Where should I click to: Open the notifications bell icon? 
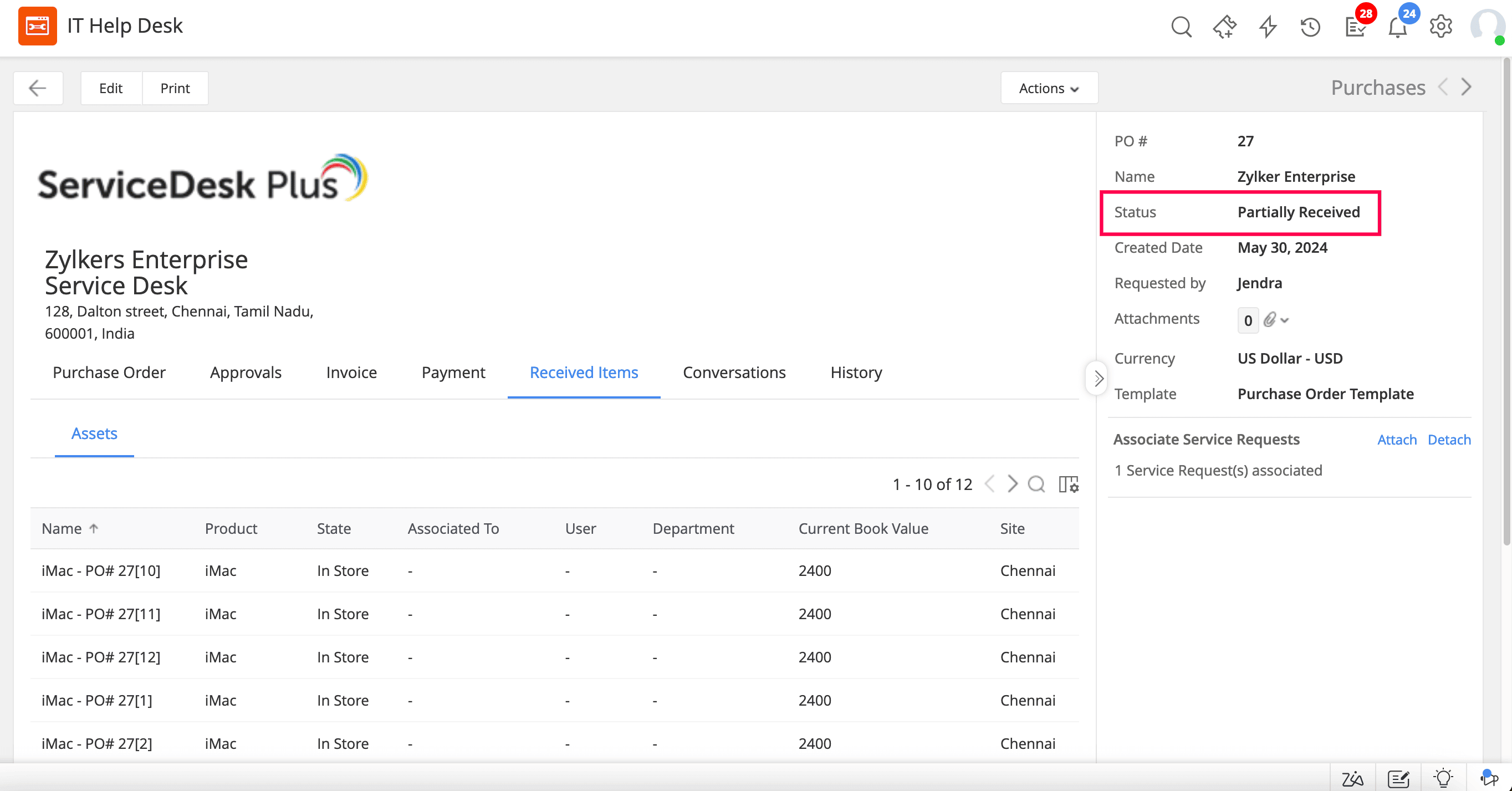[x=1397, y=27]
